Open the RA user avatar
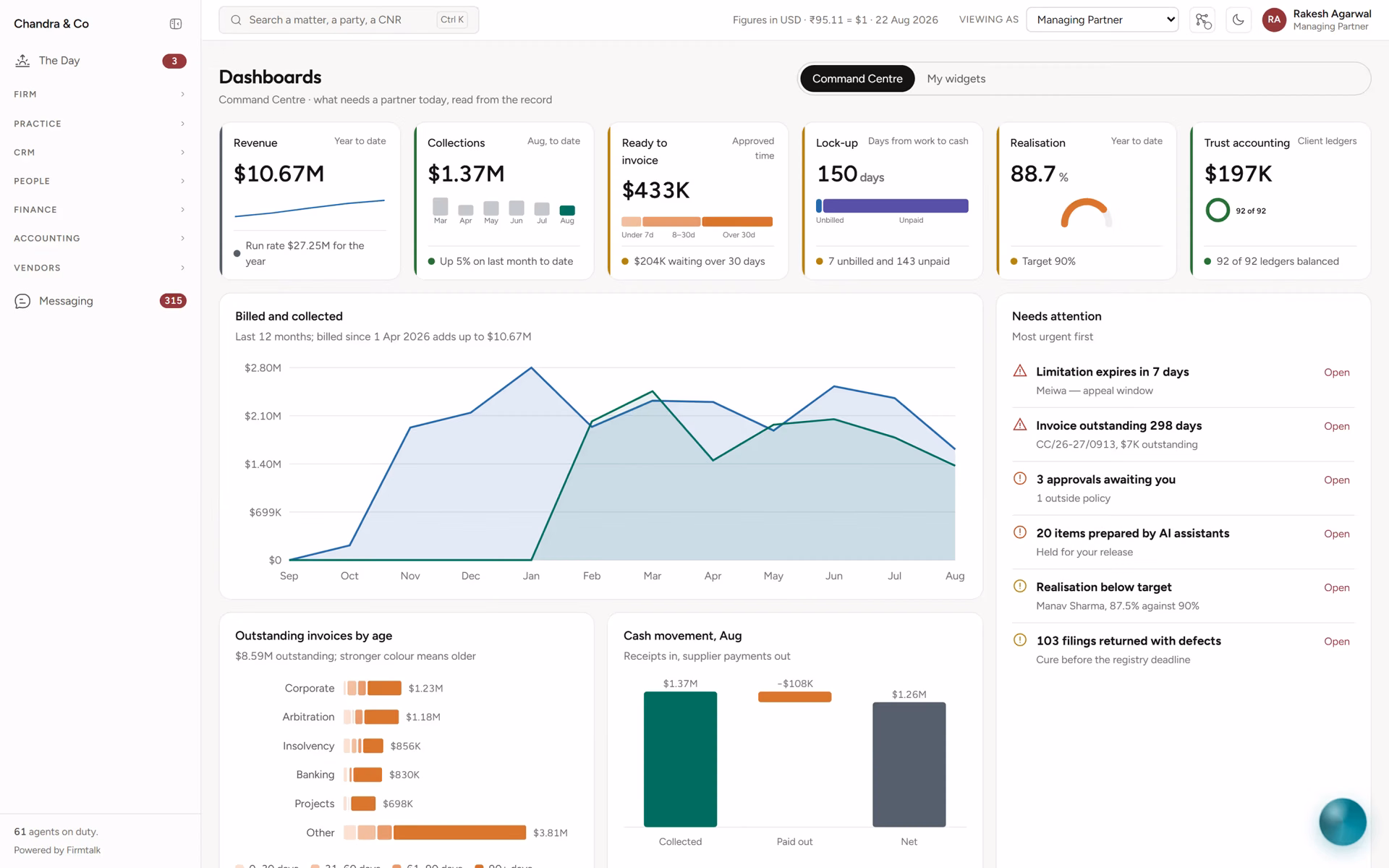The width and height of the screenshot is (1389, 868). tap(1274, 20)
